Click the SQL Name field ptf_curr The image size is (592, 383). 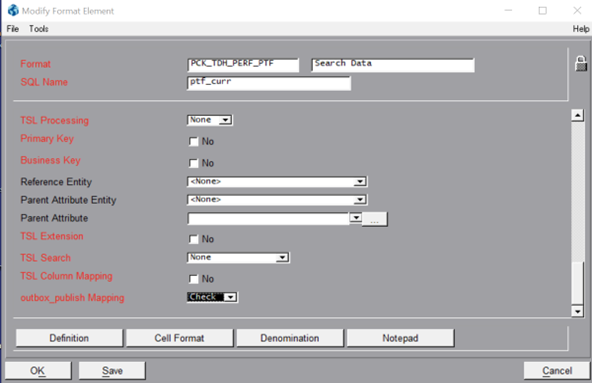point(269,83)
